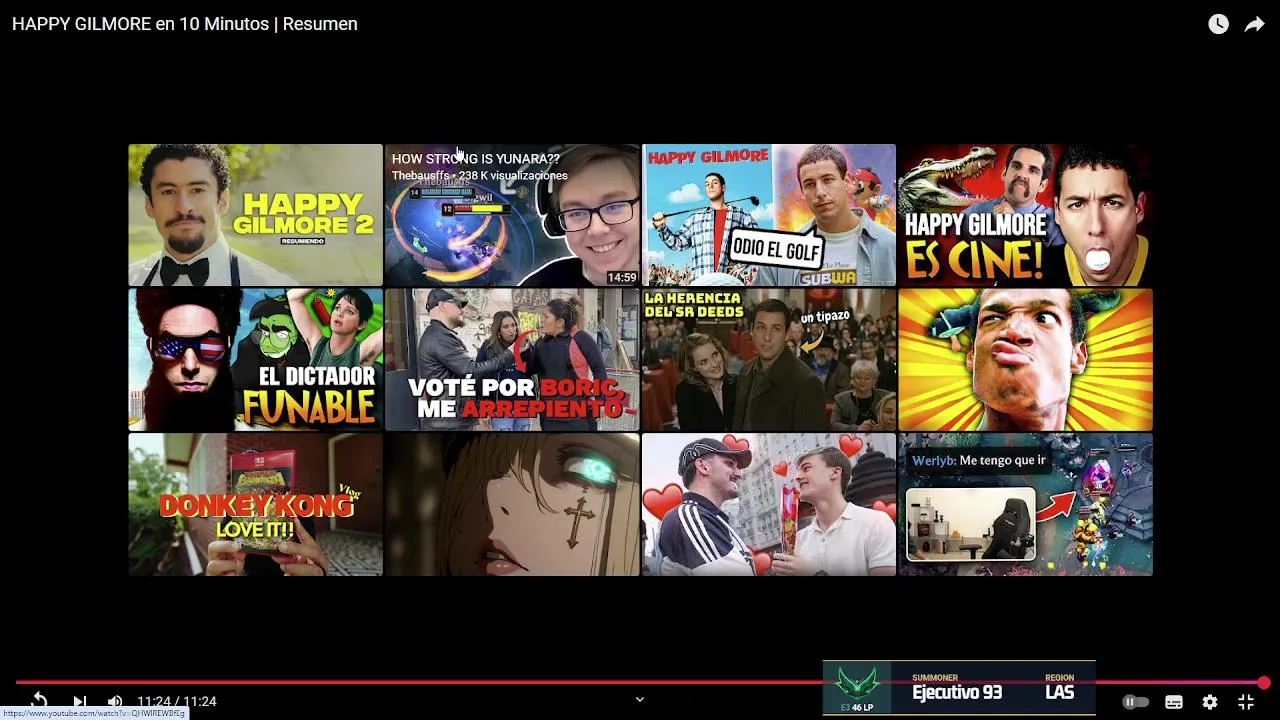
Task: Click the green rank emblem in overlay
Action: tap(857, 685)
